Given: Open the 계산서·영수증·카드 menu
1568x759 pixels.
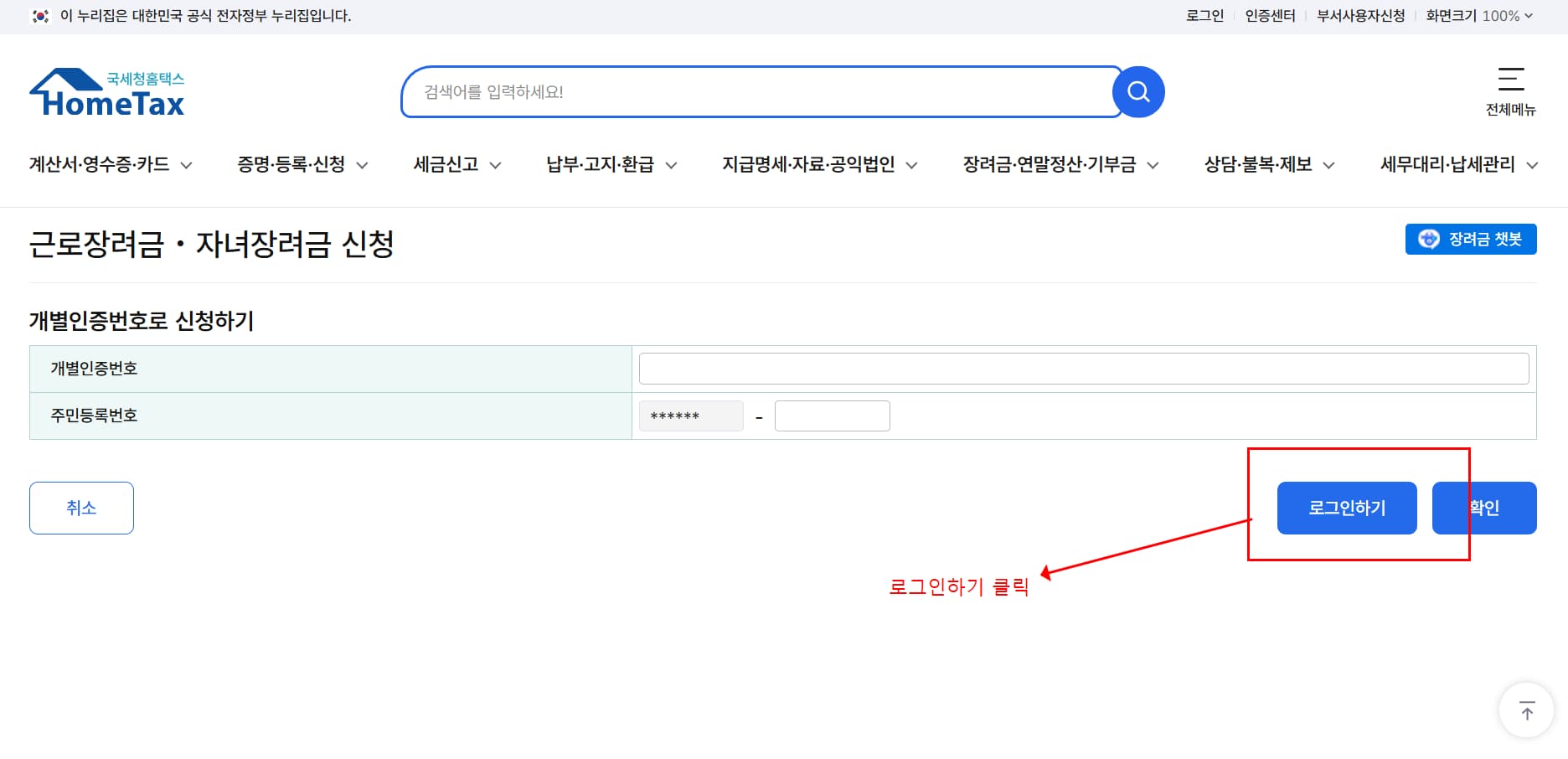Looking at the screenshot, I should point(101,164).
